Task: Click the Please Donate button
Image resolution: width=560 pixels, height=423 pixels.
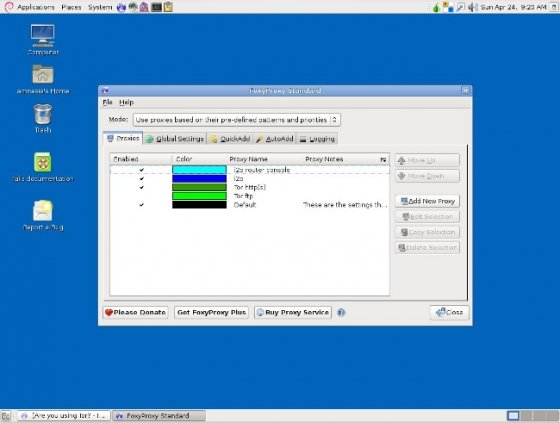Action: pyautogui.click(x=136, y=312)
